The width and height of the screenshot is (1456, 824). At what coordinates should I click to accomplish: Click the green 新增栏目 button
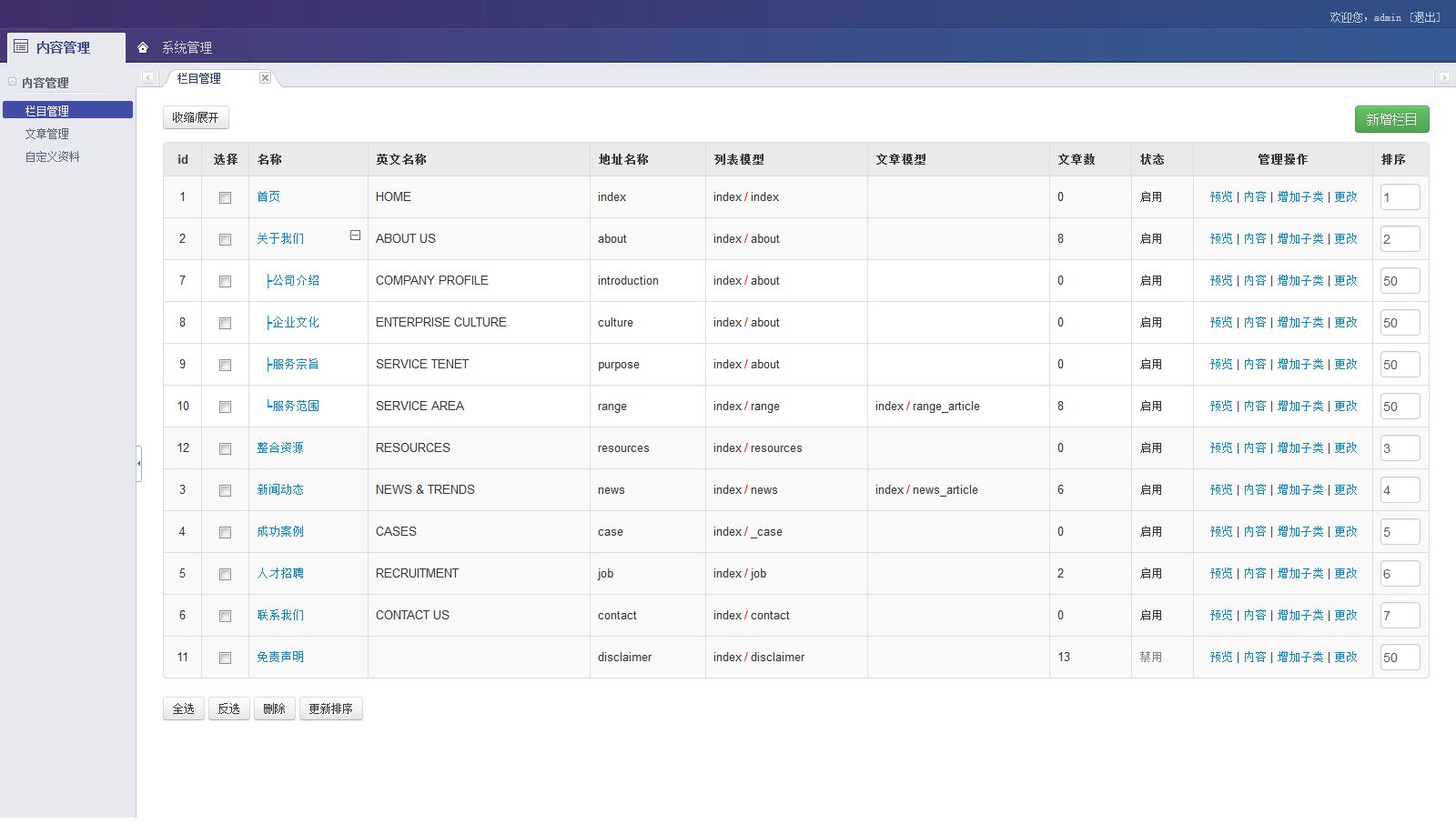point(1391,119)
